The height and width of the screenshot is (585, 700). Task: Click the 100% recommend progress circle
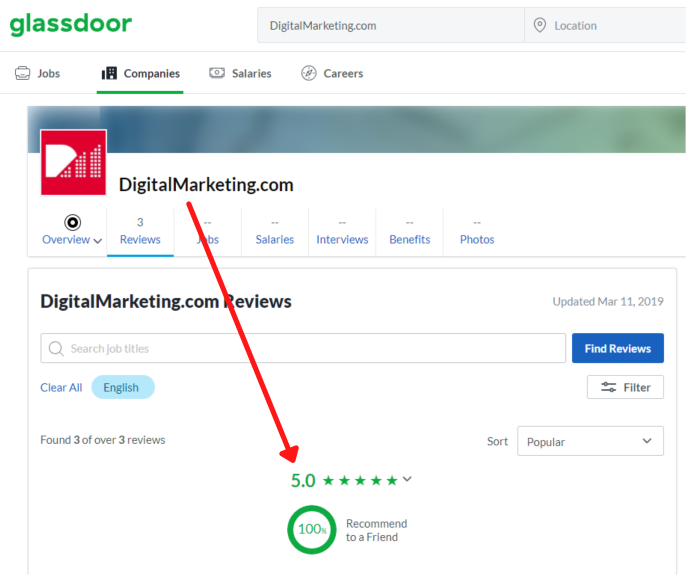pyautogui.click(x=312, y=529)
